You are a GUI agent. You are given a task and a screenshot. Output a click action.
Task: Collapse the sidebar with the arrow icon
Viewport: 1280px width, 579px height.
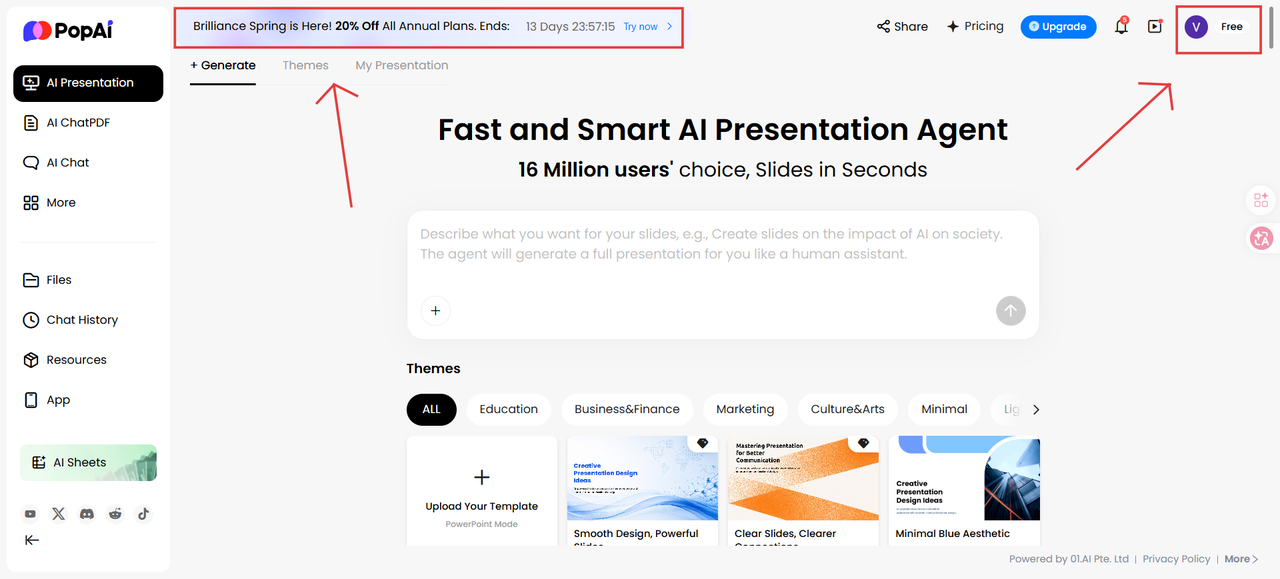coord(32,540)
